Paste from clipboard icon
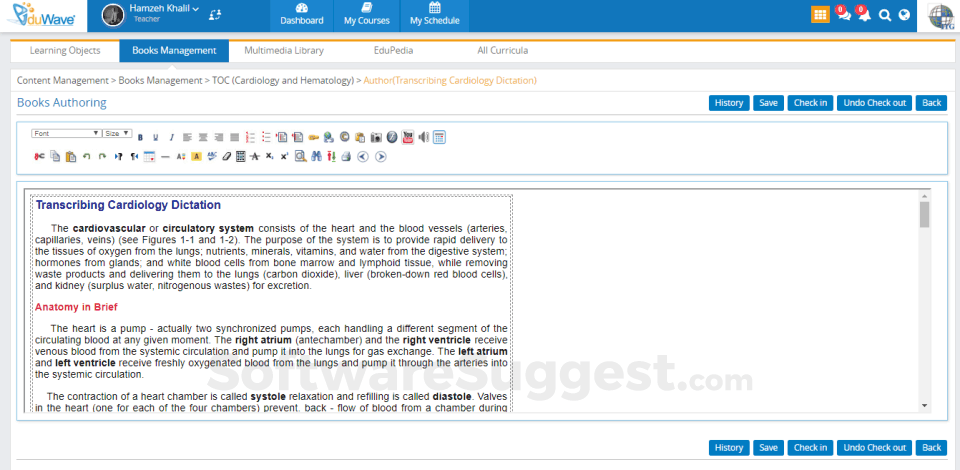960x470 pixels. pyautogui.click(x=71, y=157)
